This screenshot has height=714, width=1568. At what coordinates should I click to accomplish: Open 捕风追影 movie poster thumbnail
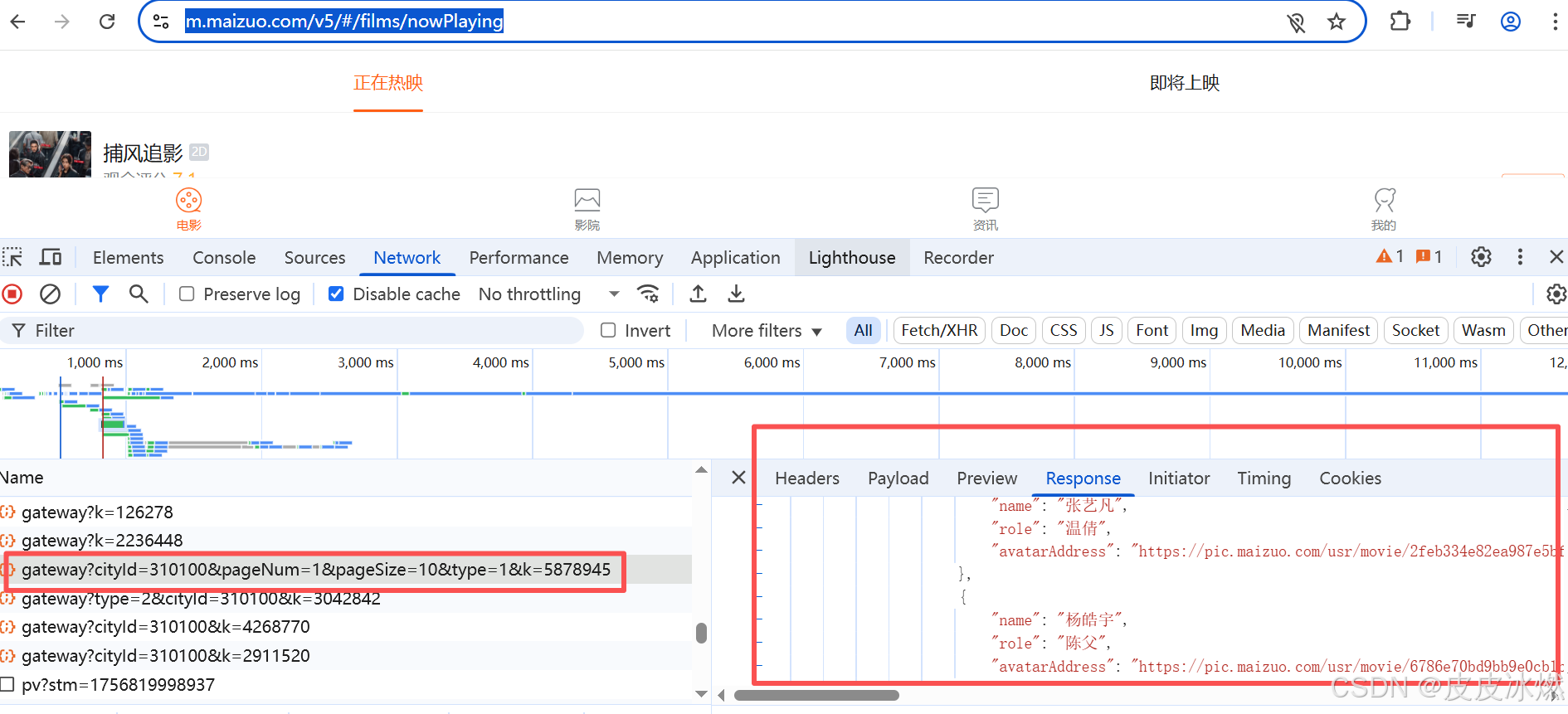tap(50, 154)
